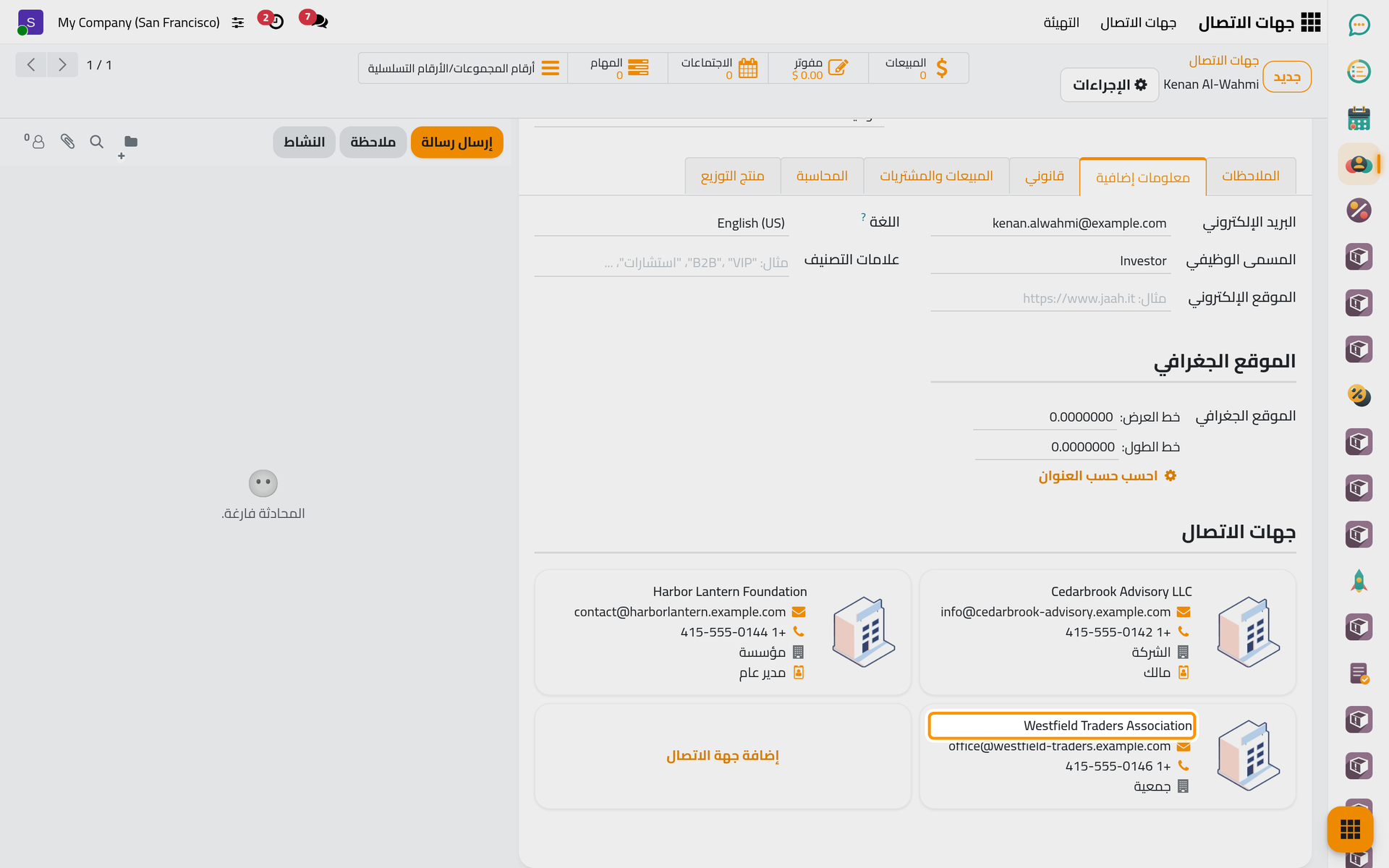Click إرسال رسالة send message button
The width and height of the screenshot is (1389, 868).
point(456,142)
